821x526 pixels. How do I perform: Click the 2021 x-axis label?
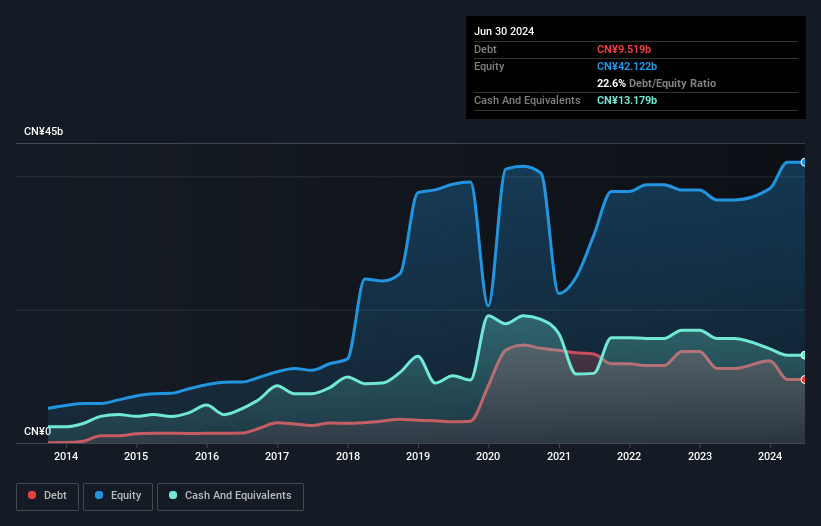click(559, 456)
